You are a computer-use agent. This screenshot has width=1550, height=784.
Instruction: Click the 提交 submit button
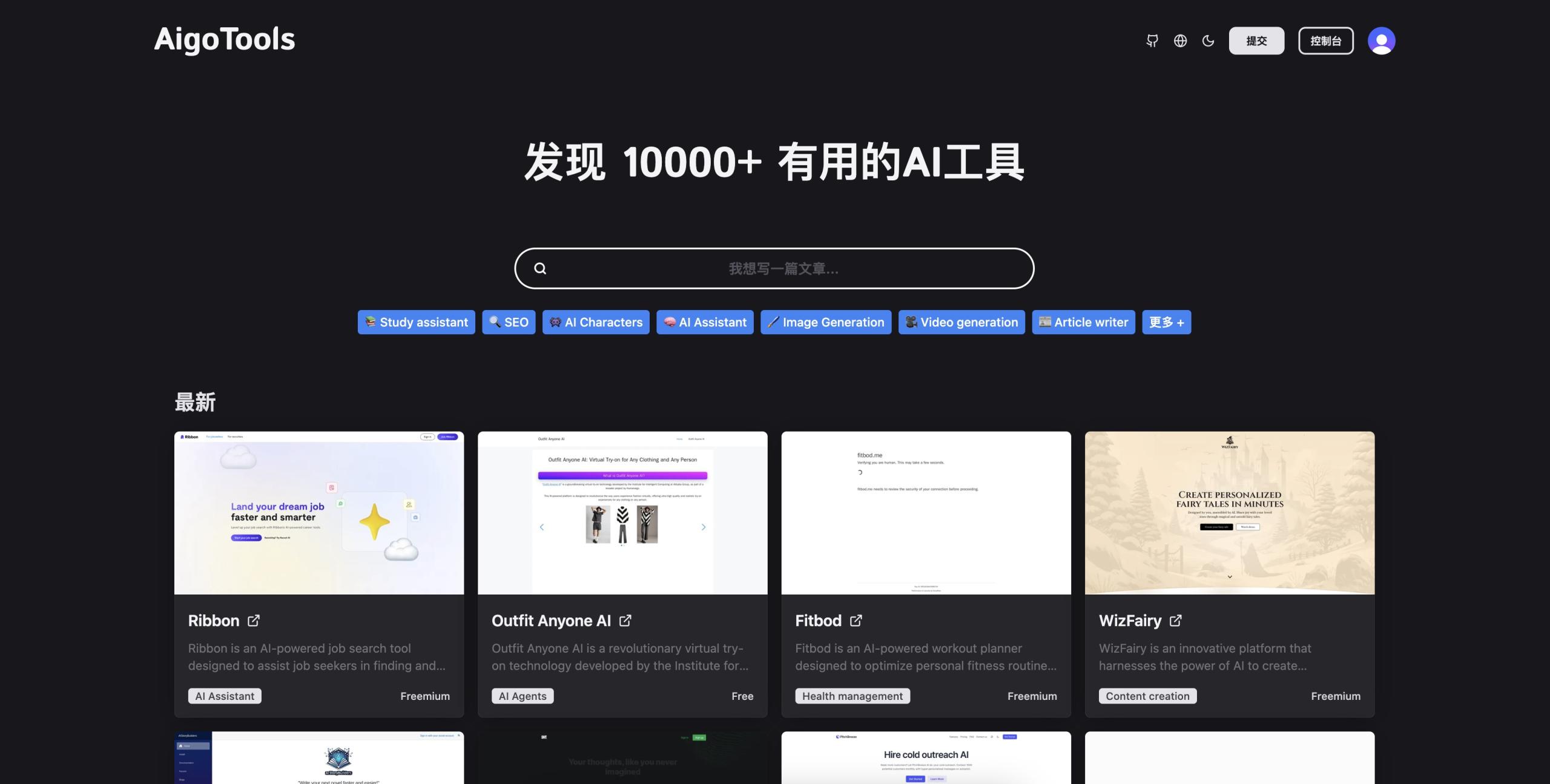point(1257,40)
